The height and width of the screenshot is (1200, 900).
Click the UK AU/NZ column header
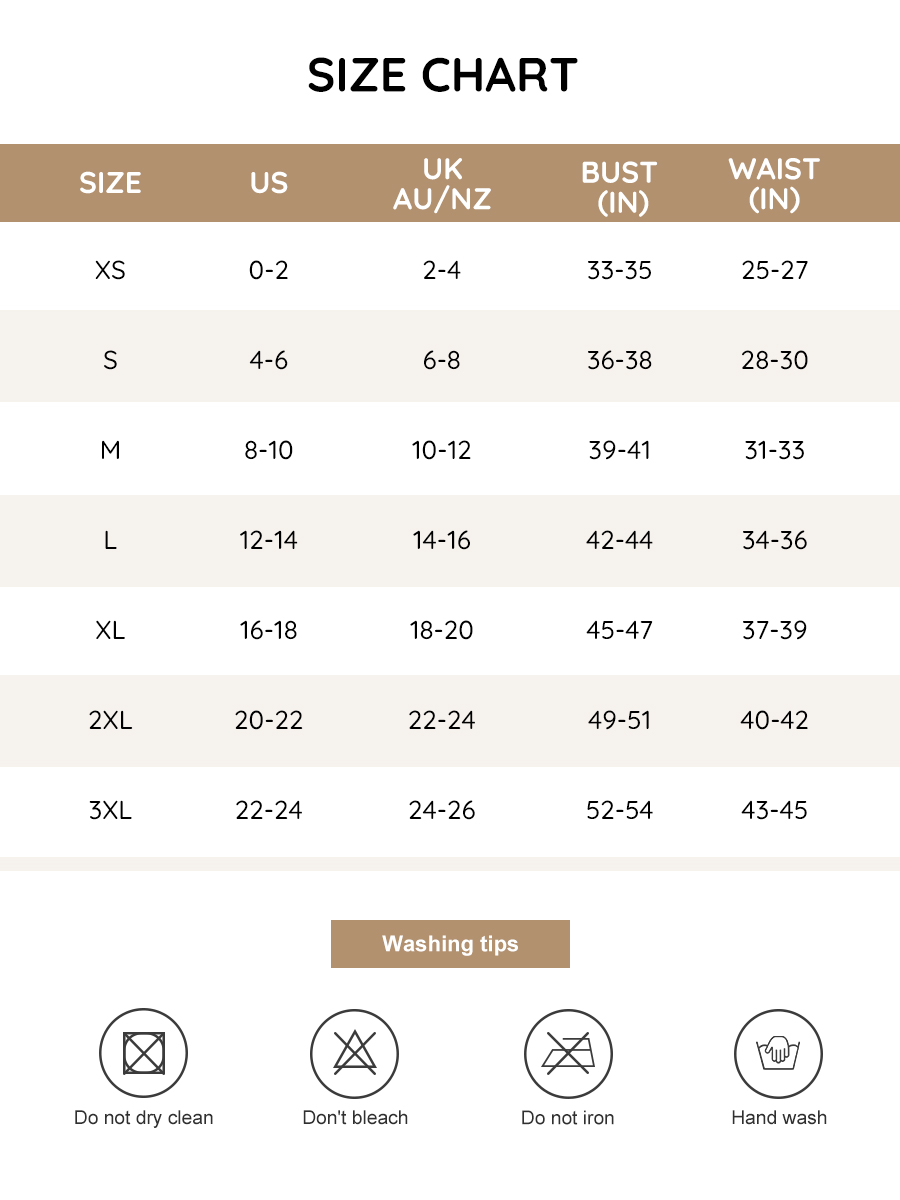442,183
